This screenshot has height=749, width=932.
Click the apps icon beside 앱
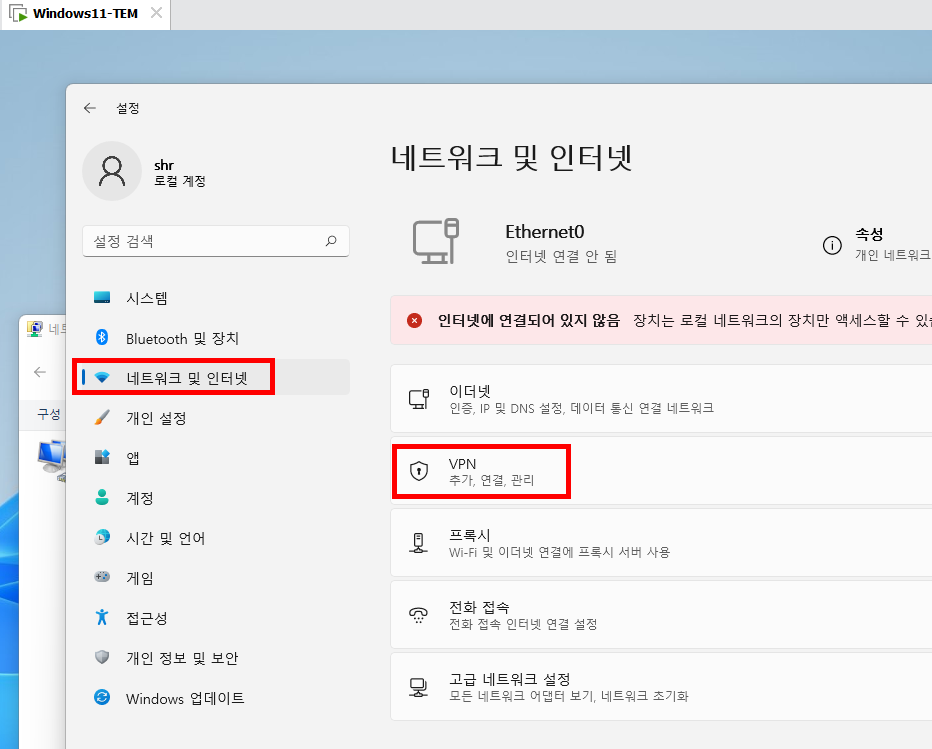point(102,457)
